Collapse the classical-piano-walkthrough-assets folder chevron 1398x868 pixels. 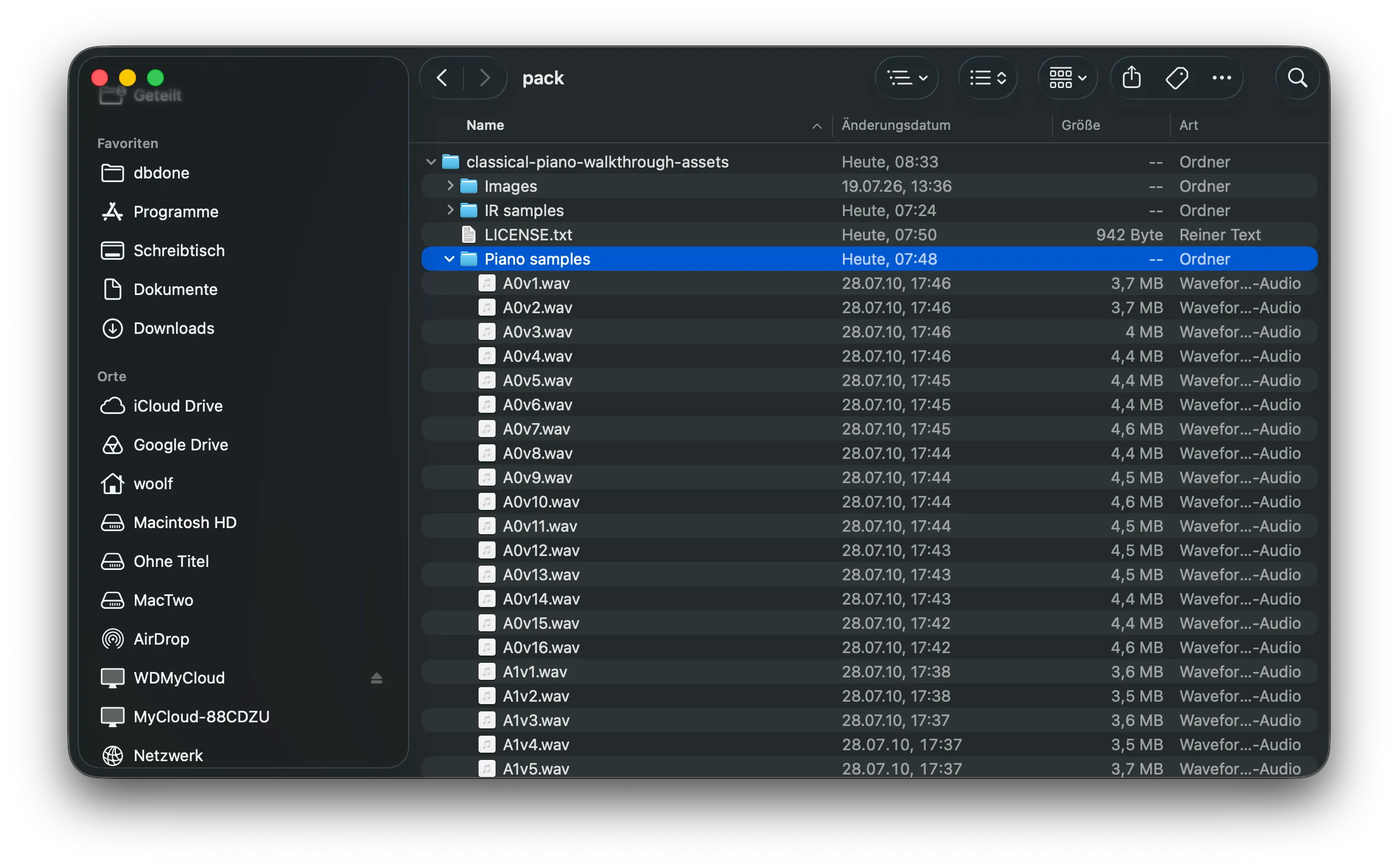tap(431, 161)
